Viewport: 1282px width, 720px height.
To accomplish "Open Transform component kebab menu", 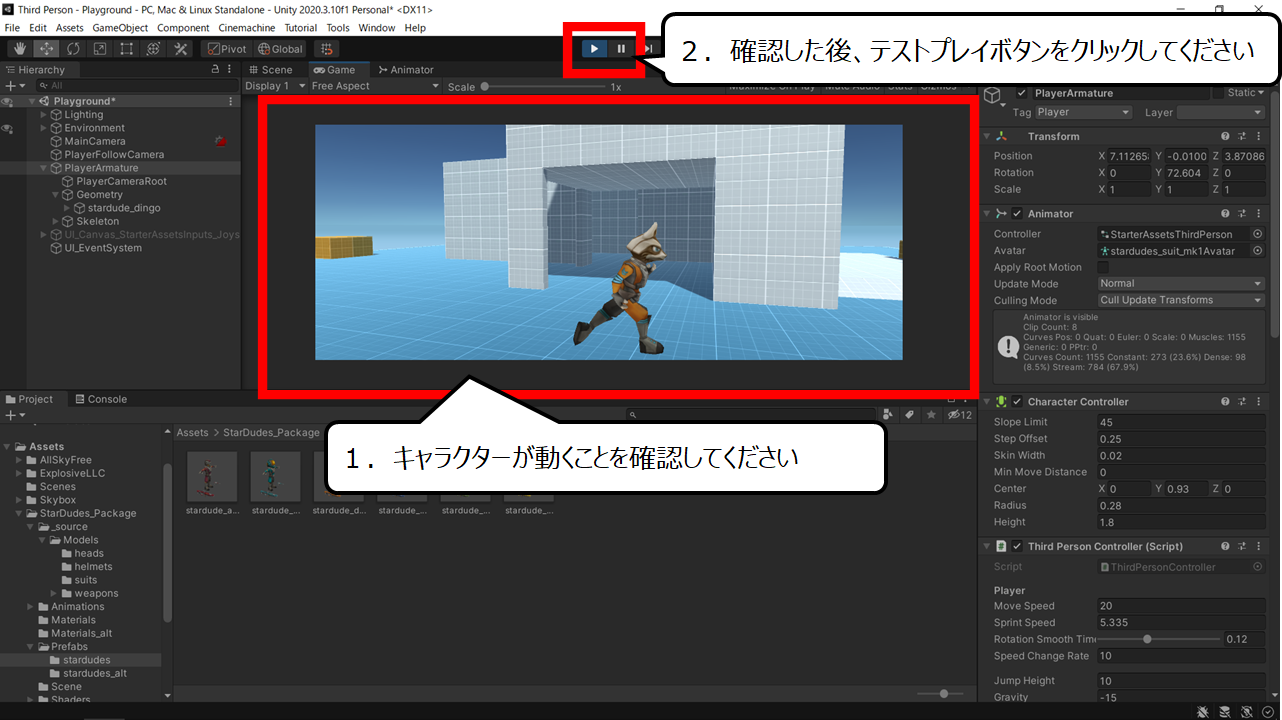I will point(1258,136).
